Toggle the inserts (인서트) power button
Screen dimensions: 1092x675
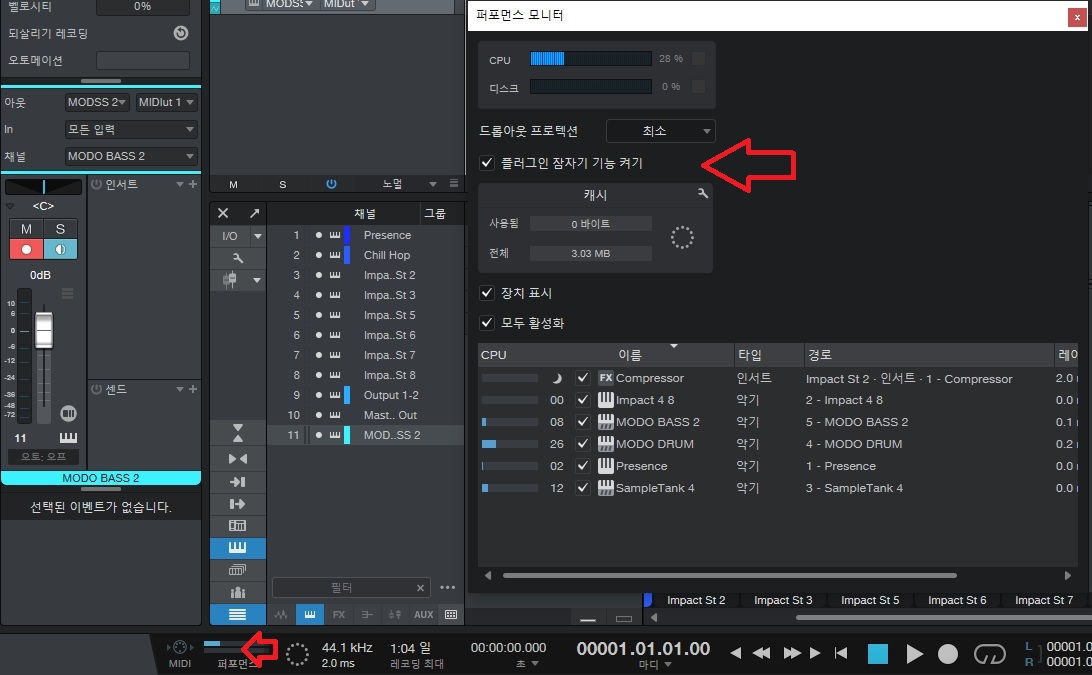[x=96, y=185]
